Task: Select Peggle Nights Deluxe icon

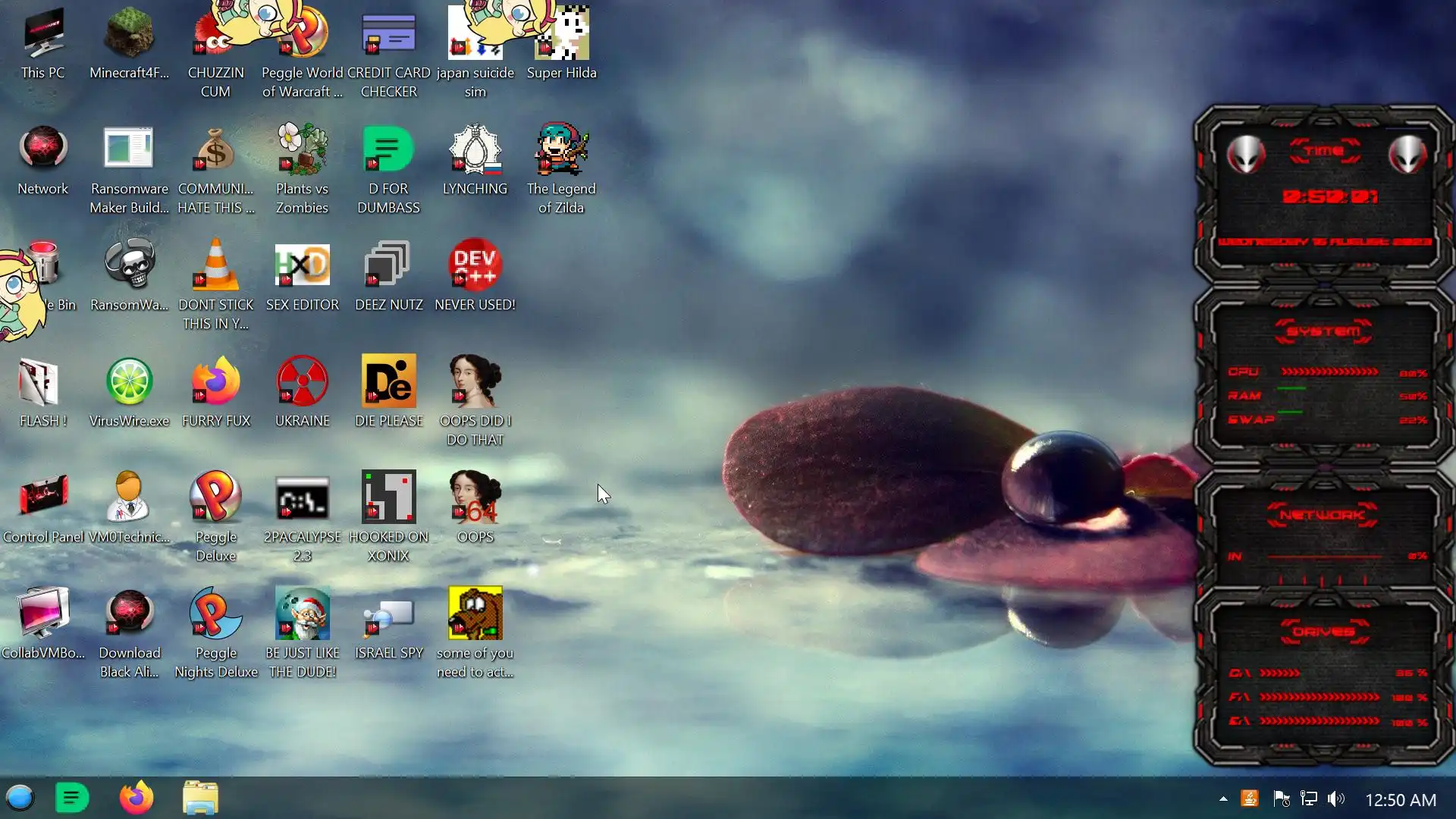Action: tap(215, 613)
